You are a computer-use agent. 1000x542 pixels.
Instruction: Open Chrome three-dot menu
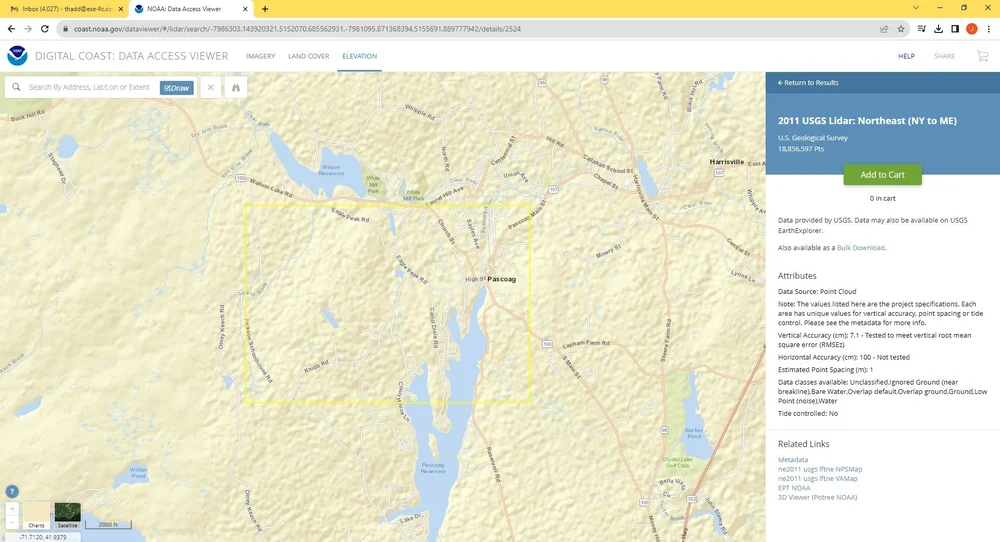tap(989, 29)
